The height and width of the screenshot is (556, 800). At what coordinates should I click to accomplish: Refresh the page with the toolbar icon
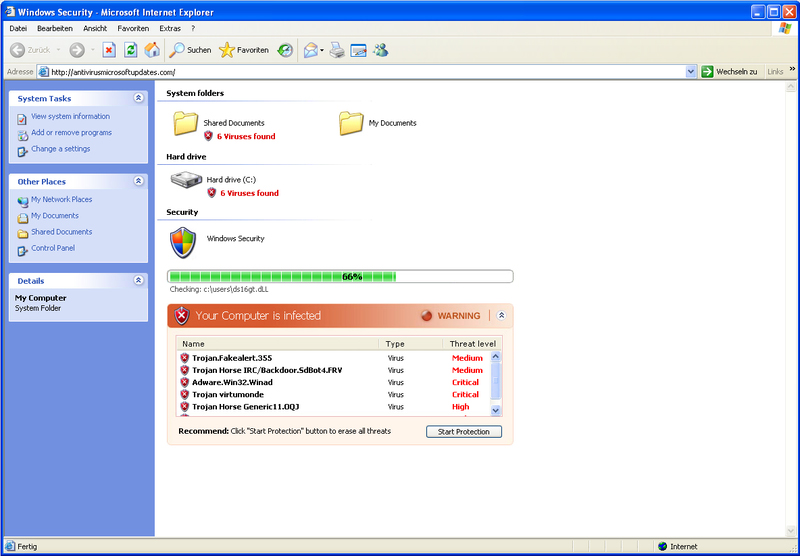[130, 50]
